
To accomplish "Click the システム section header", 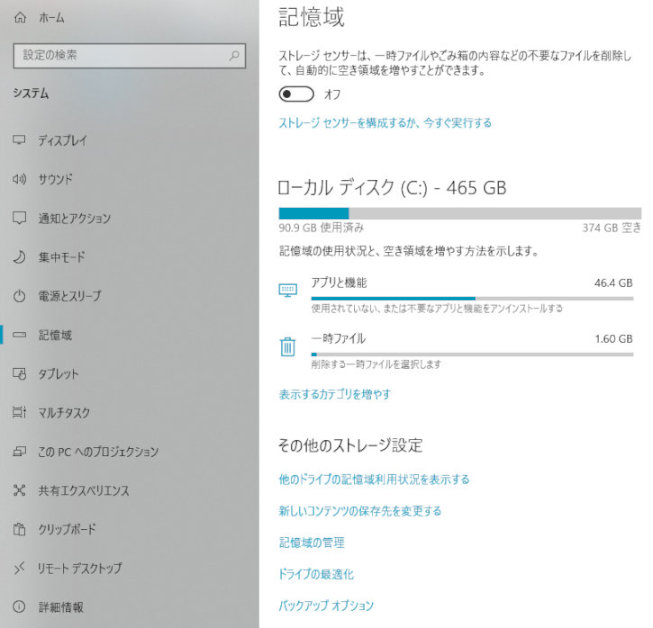I will 31,93.
